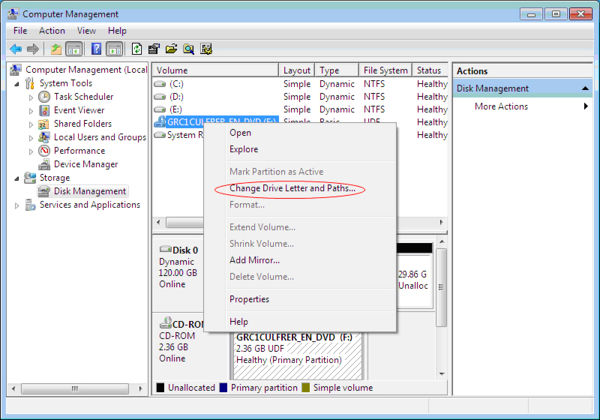Click the Properties toolbar icon
The width and height of the screenshot is (600, 420).
pos(154,49)
